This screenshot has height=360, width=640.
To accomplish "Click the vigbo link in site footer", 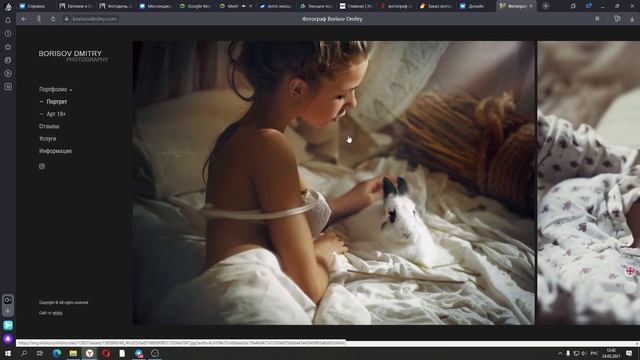I will tap(57, 313).
